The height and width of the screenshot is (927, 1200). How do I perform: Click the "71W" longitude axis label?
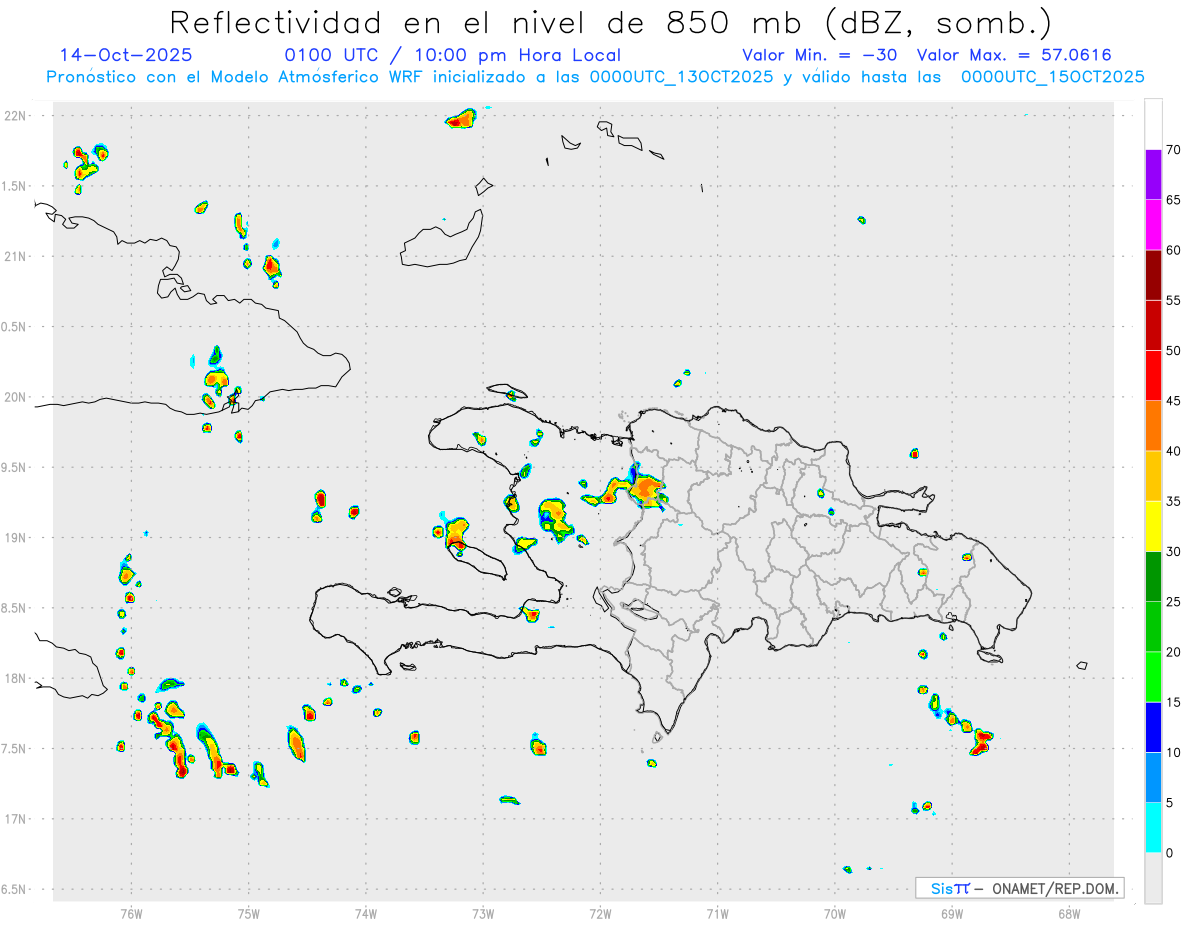(x=717, y=914)
